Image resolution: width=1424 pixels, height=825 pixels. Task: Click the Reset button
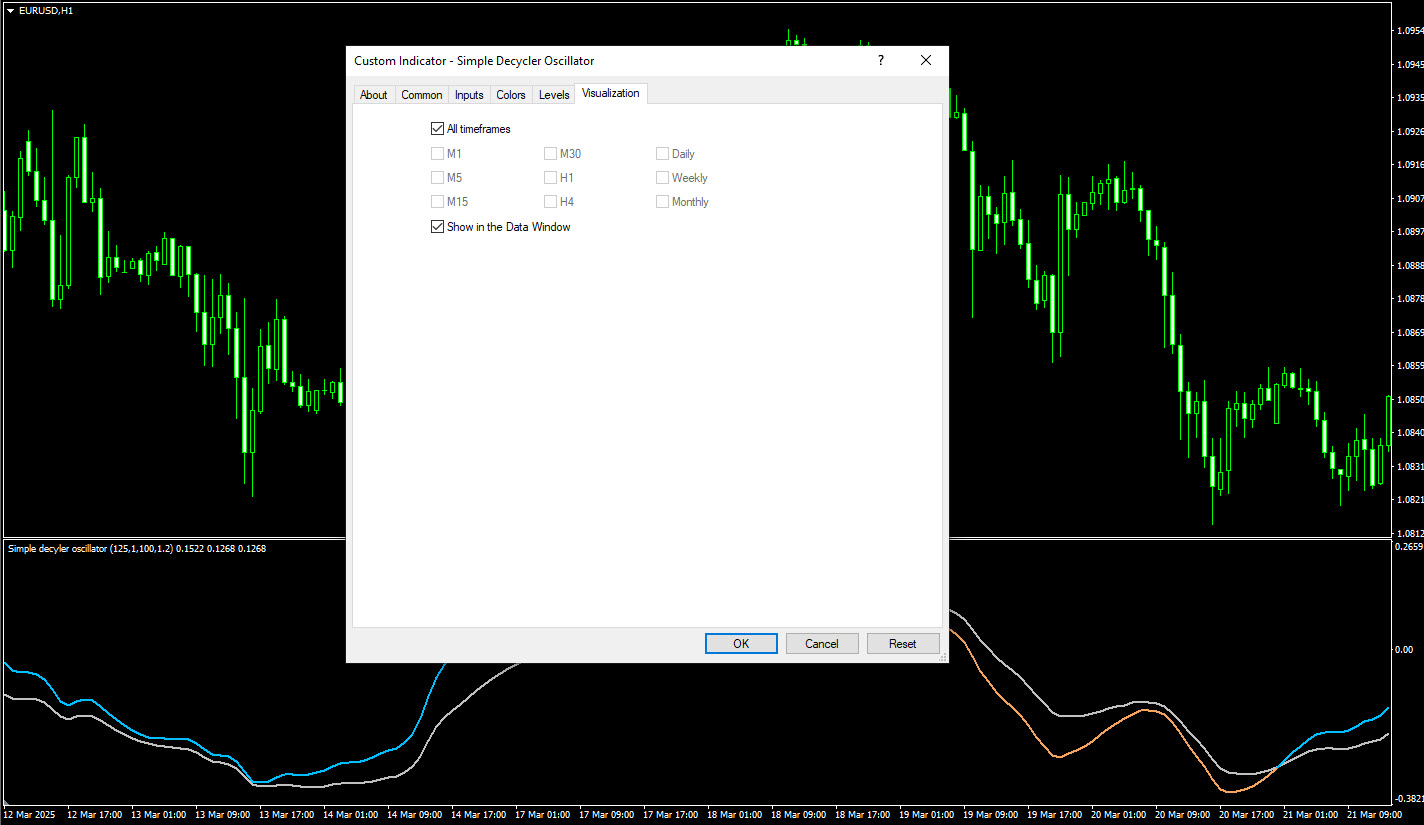(903, 644)
